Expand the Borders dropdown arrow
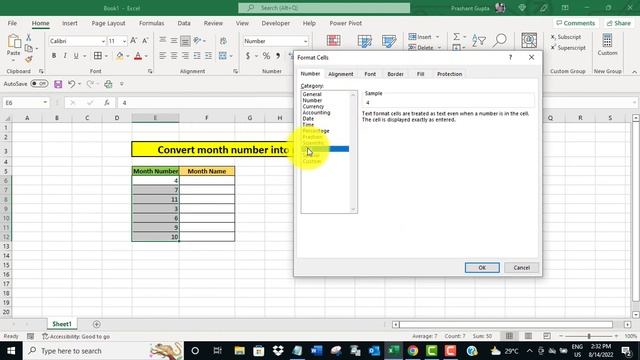The image size is (640, 360). (x=106, y=56)
